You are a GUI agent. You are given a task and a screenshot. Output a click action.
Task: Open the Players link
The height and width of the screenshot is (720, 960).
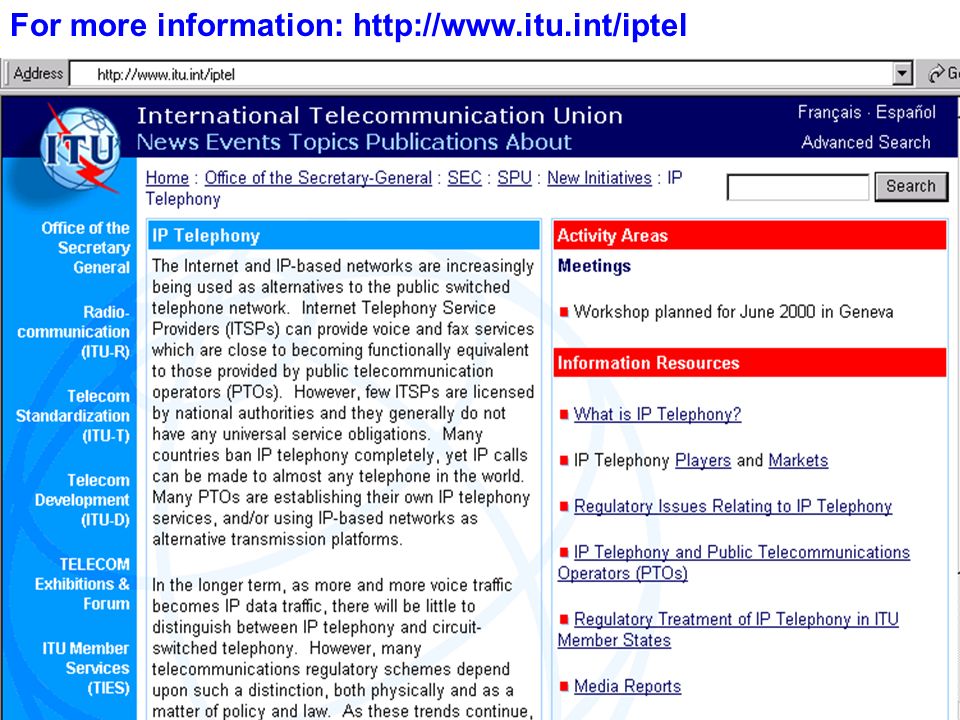coord(703,460)
